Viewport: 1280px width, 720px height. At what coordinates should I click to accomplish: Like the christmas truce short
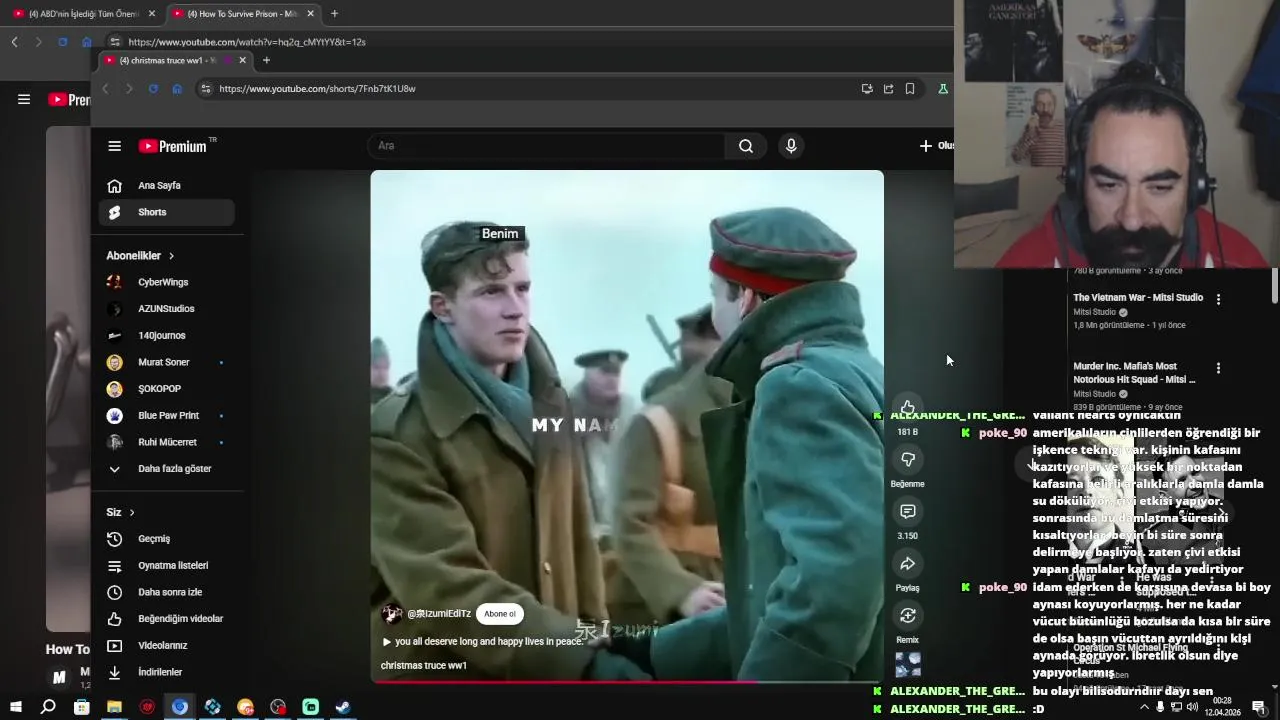907,407
